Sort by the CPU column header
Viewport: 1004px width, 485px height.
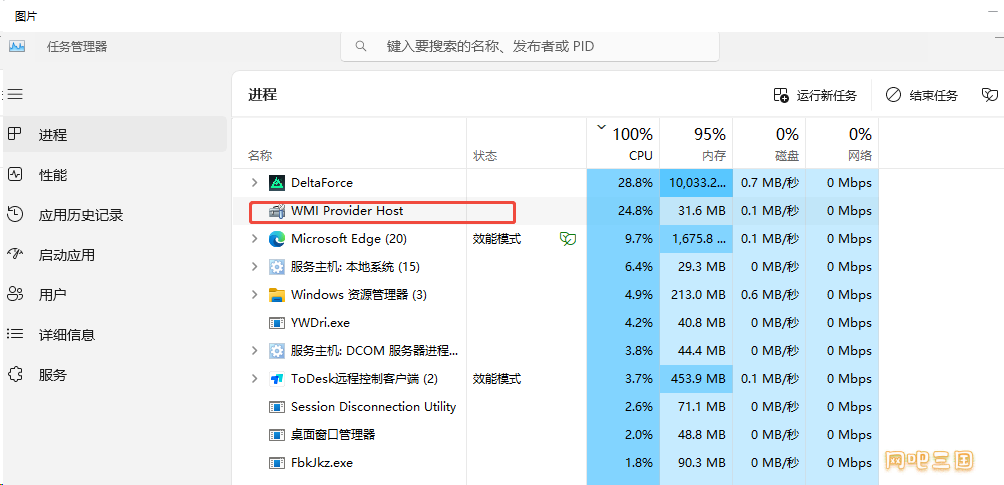click(623, 143)
